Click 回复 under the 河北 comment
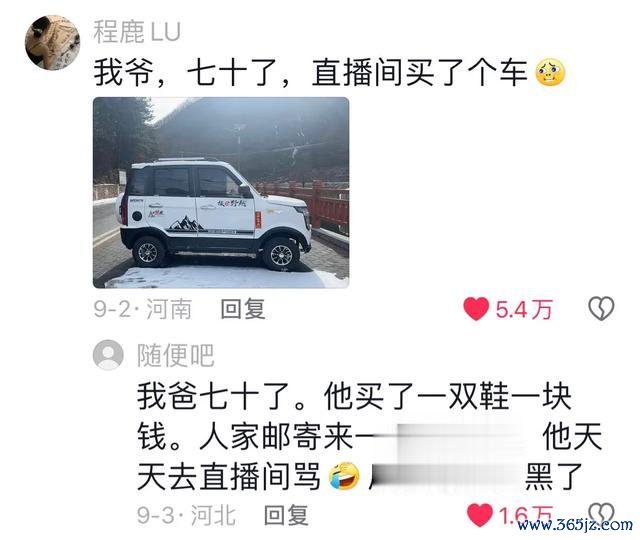Screen dimensions: 640x540 [286, 516]
